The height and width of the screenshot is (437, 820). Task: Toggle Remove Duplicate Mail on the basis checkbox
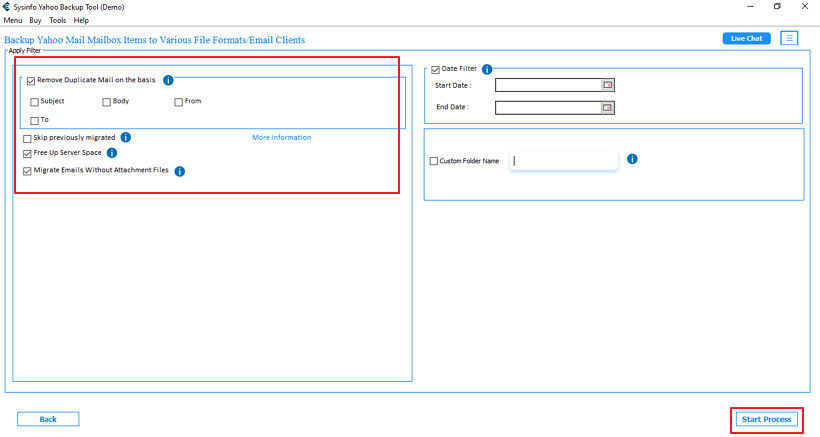pos(31,81)
